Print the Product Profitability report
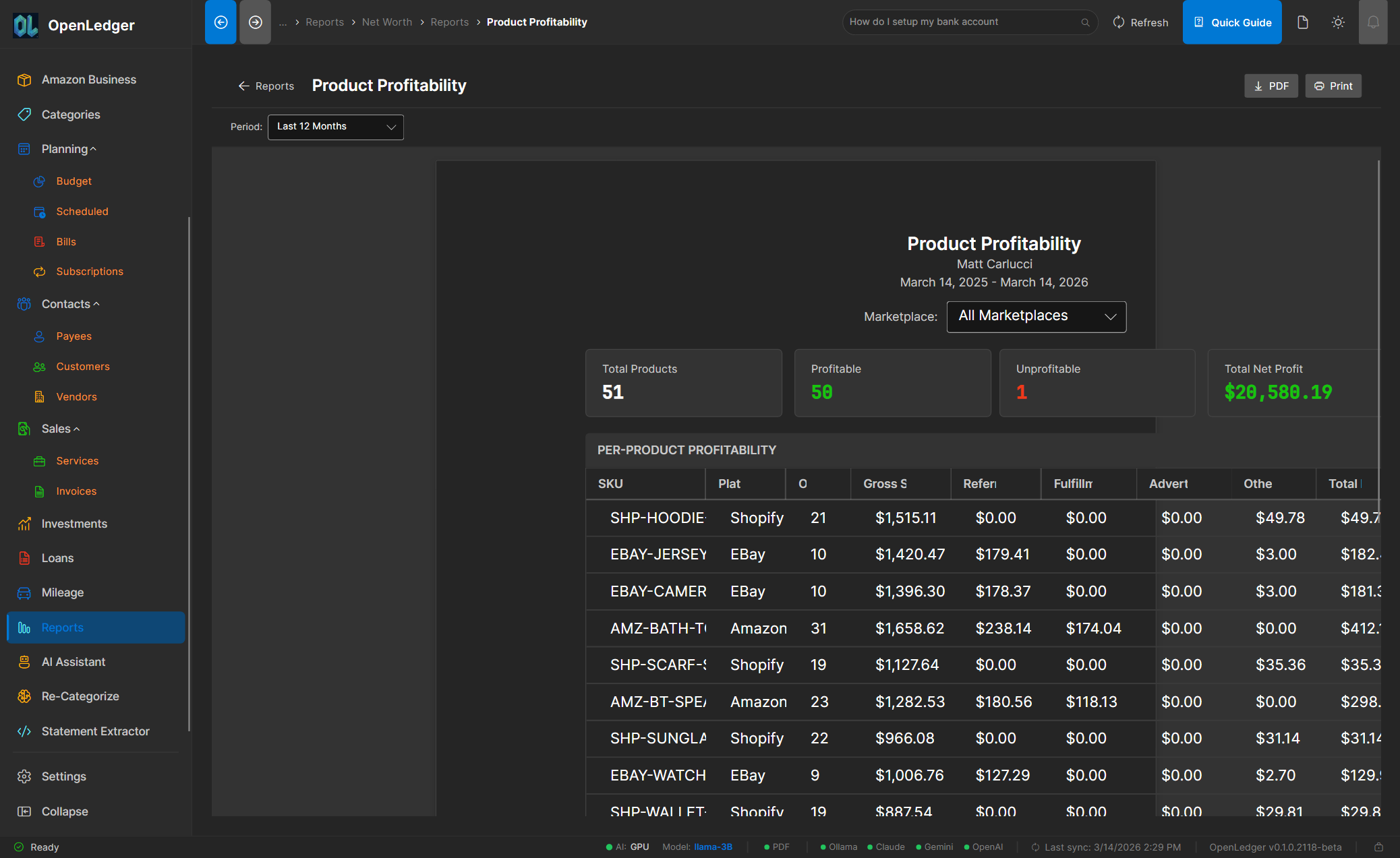 (x=1333, y=86)
